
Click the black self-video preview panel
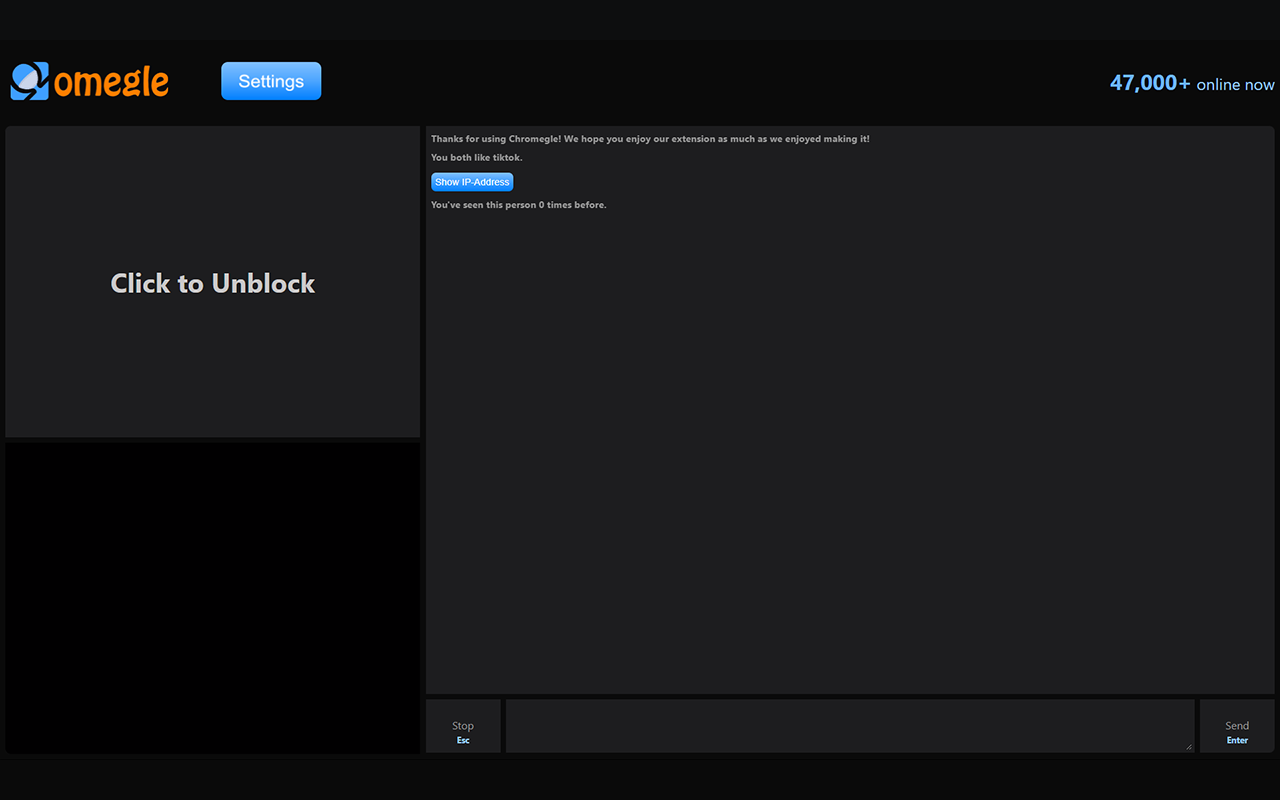click(213, 598)
